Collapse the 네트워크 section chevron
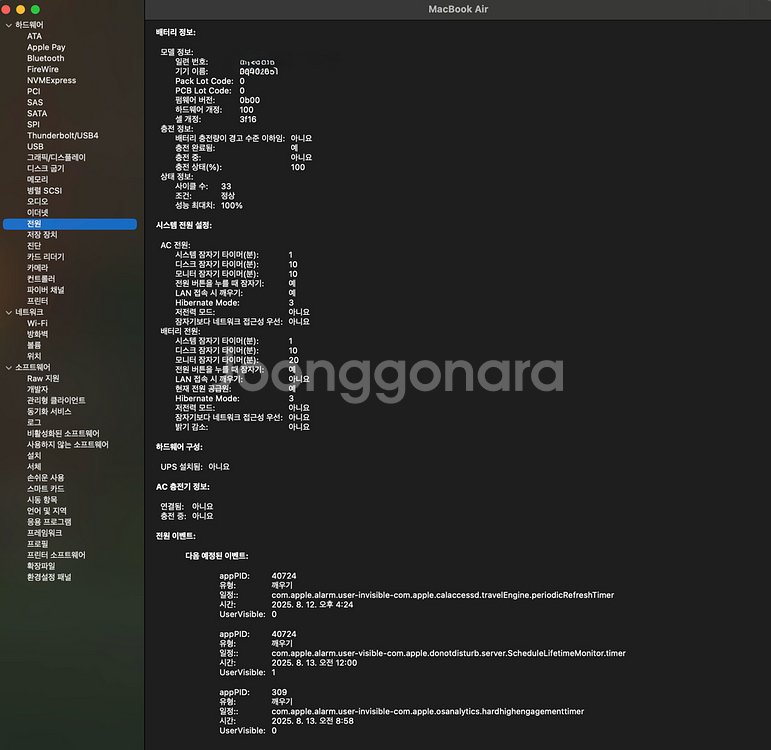 click(8, 312)
